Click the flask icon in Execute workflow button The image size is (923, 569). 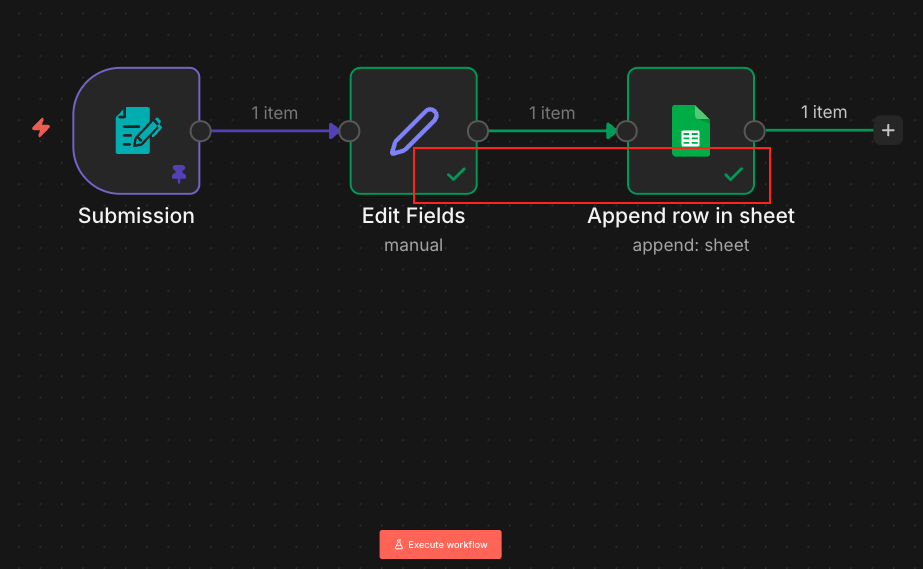pyautogui.click(x=398, y=545)
